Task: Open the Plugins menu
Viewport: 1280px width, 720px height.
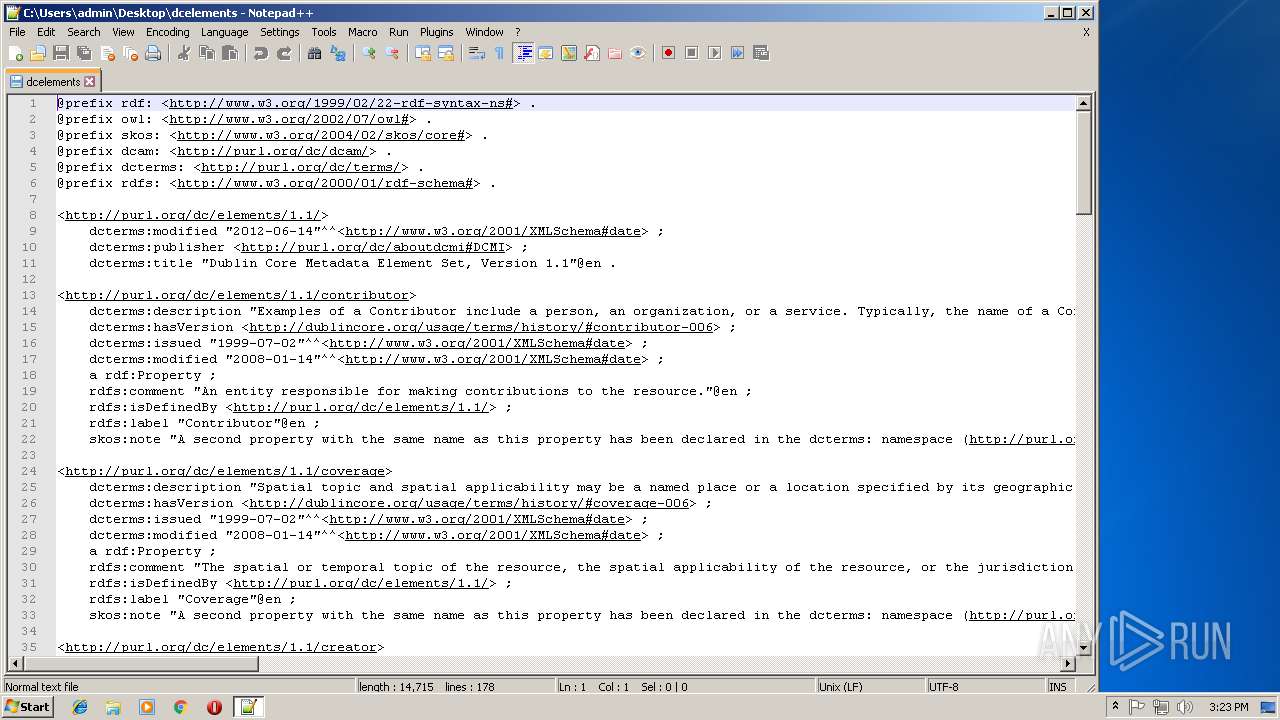Action: (436, 32)
